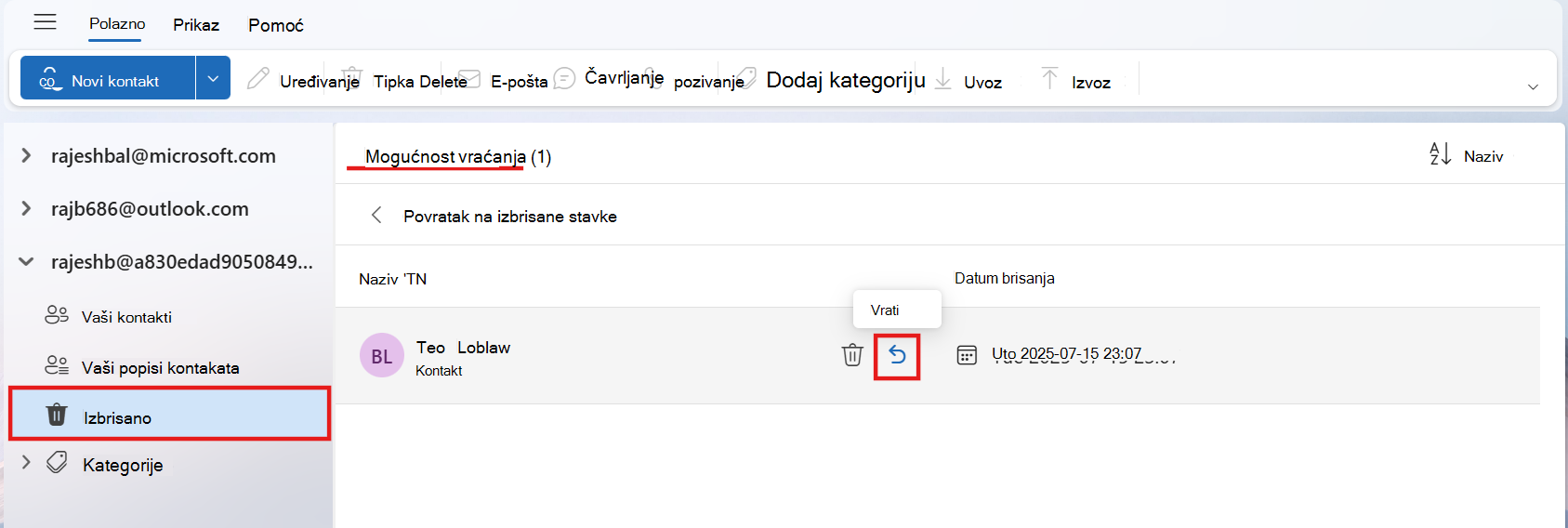Click the Čavrljanje chat icon
Screen dimensions: 1568x528
[x=564, y=79]
